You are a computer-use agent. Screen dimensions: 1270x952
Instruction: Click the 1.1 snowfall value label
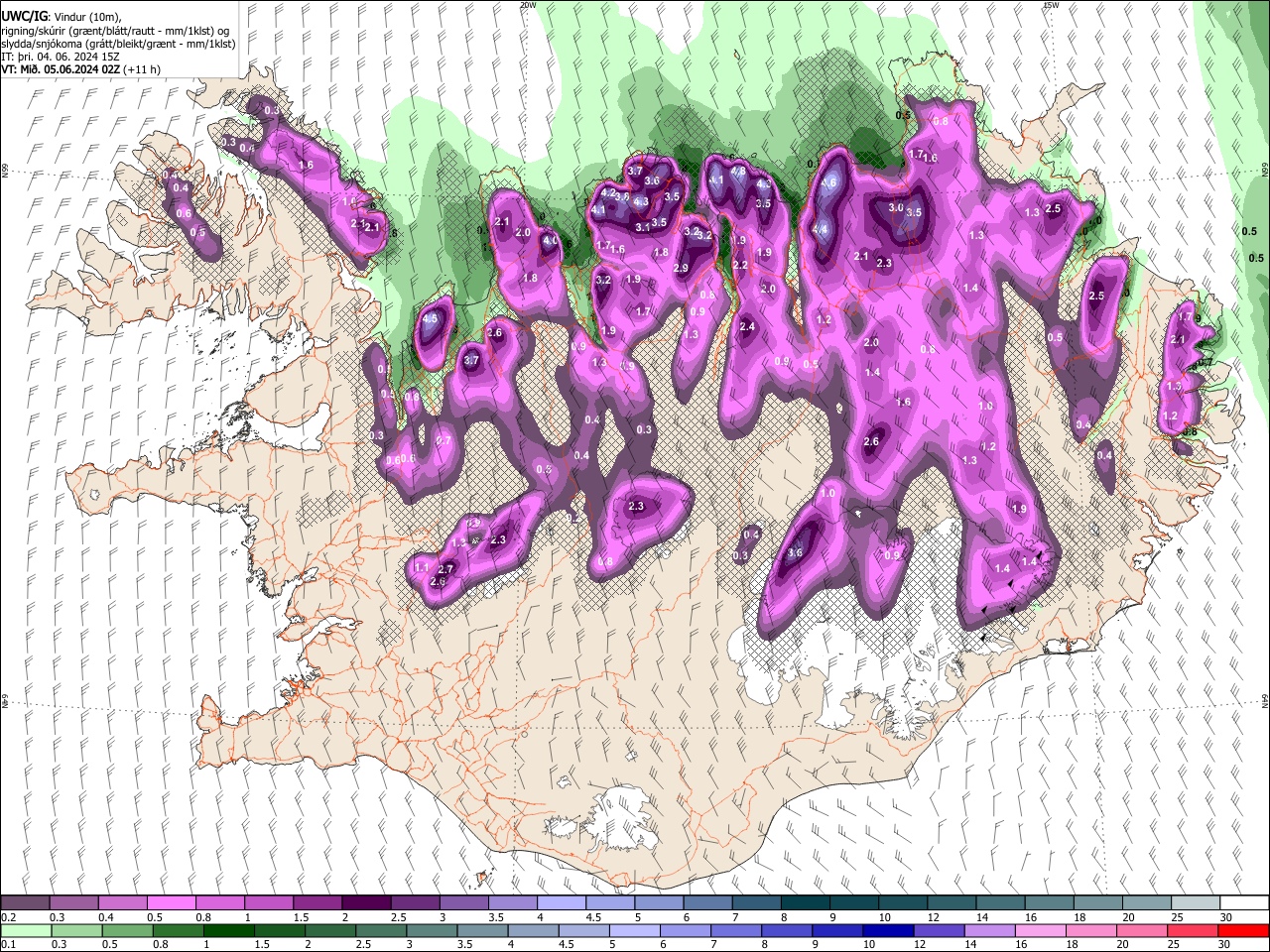(421, 567)
